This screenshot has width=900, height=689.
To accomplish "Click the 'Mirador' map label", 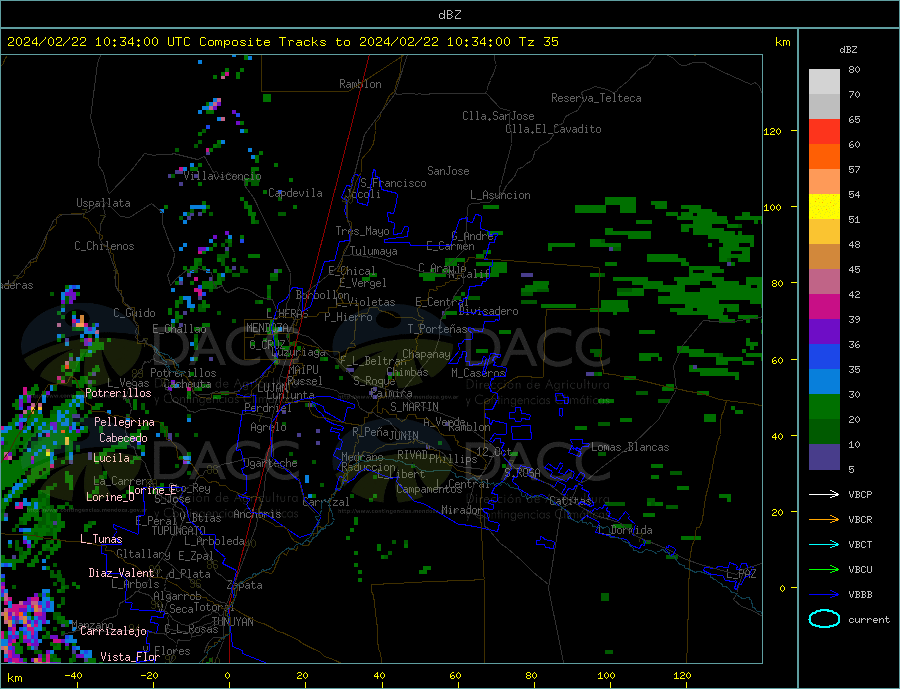I will (462, 510).
